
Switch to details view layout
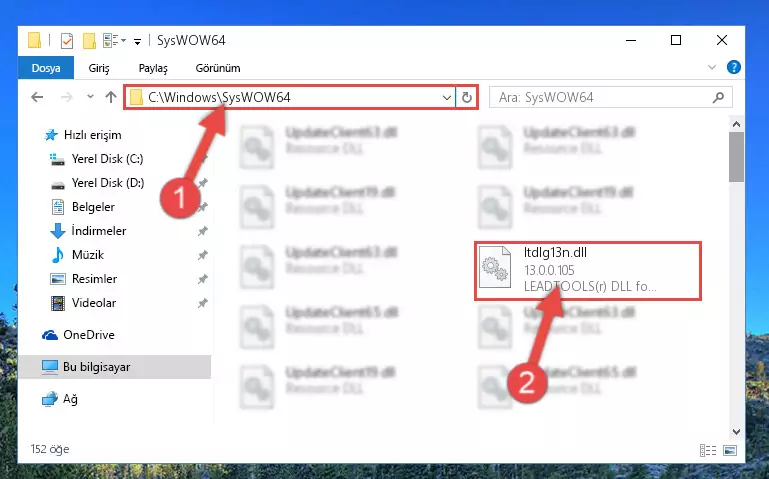click(x=708, y=450)
